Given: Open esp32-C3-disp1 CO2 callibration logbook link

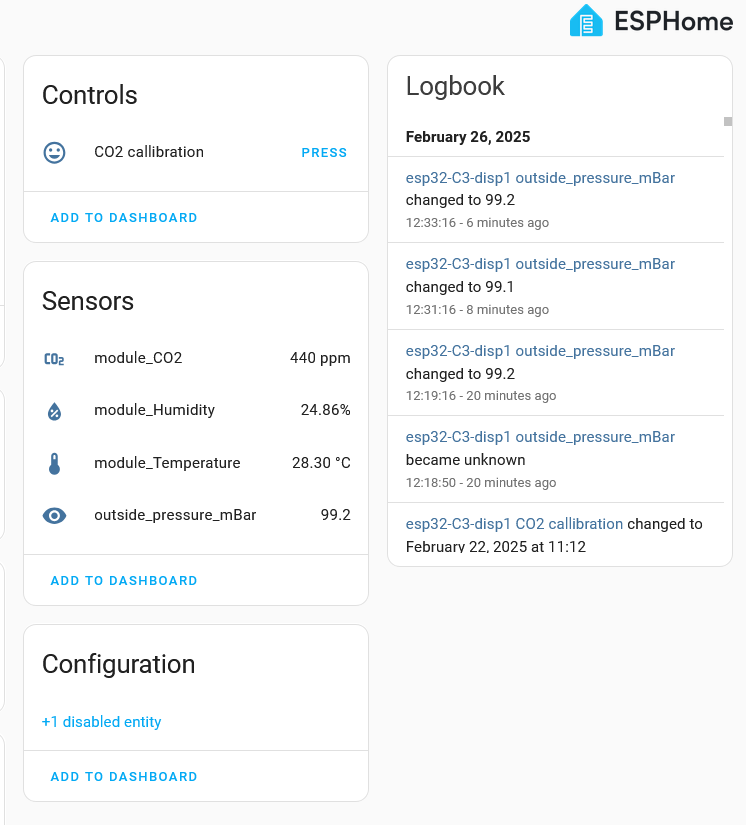Looking at the screenshot, I should pos(514,524).
